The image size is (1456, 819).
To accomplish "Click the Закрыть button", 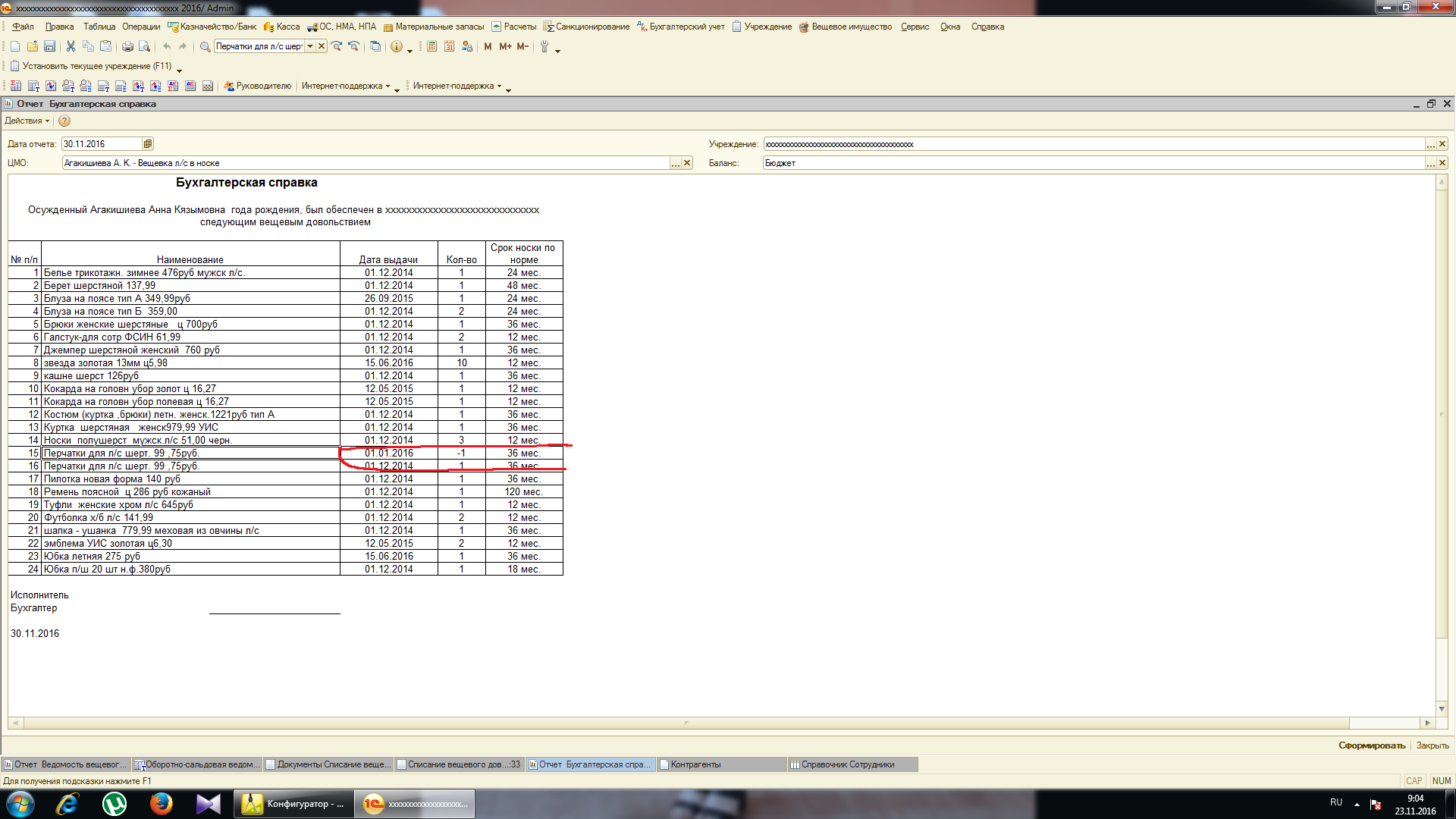I will click(x=1432, y=746).
